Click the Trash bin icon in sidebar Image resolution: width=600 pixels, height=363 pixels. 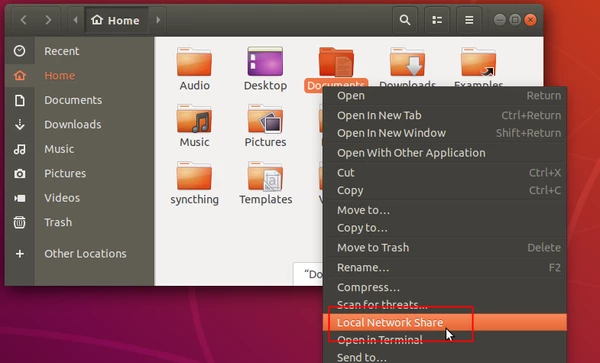coord(20,222)
